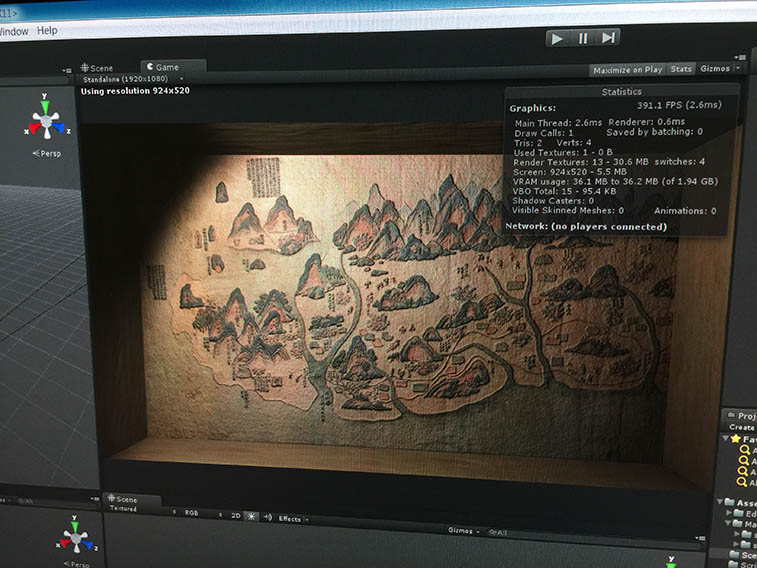The image size is (757, 568).
Task: Click the 391.1 FPS readout
Action: point(679,105)
